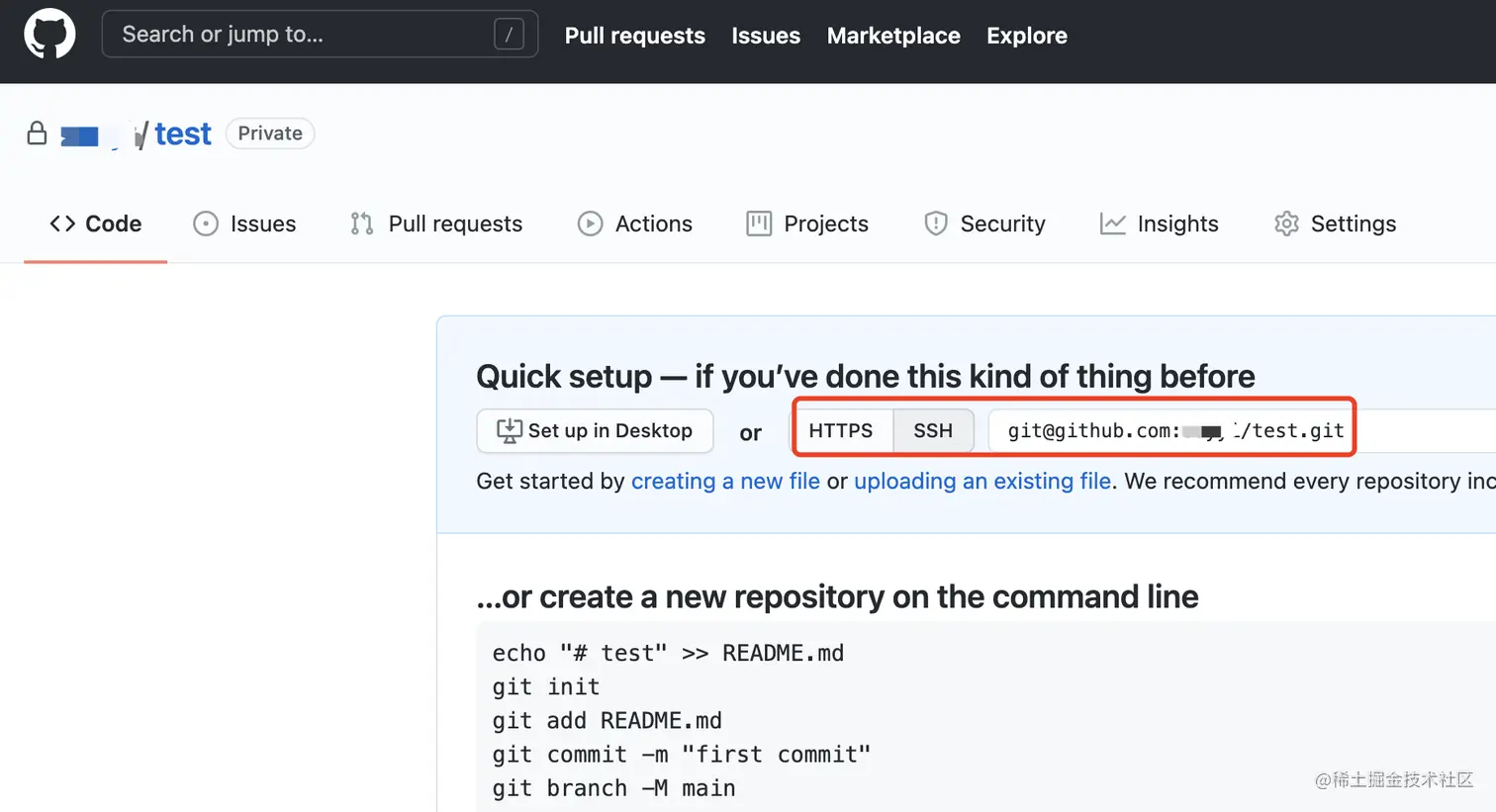Click the Settings tab gear icon

[x=1286, y=224]
